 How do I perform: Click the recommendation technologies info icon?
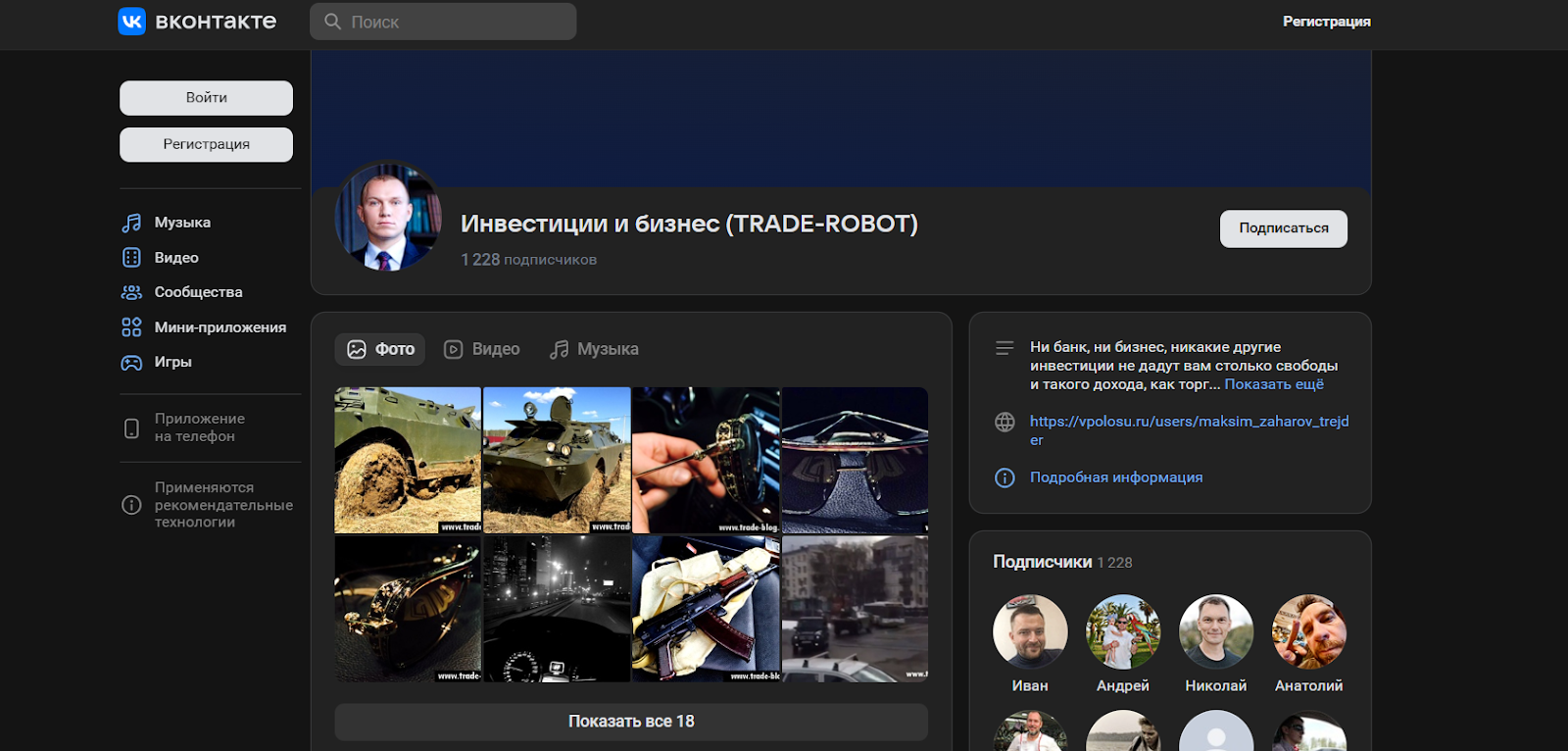pos(131,505)
